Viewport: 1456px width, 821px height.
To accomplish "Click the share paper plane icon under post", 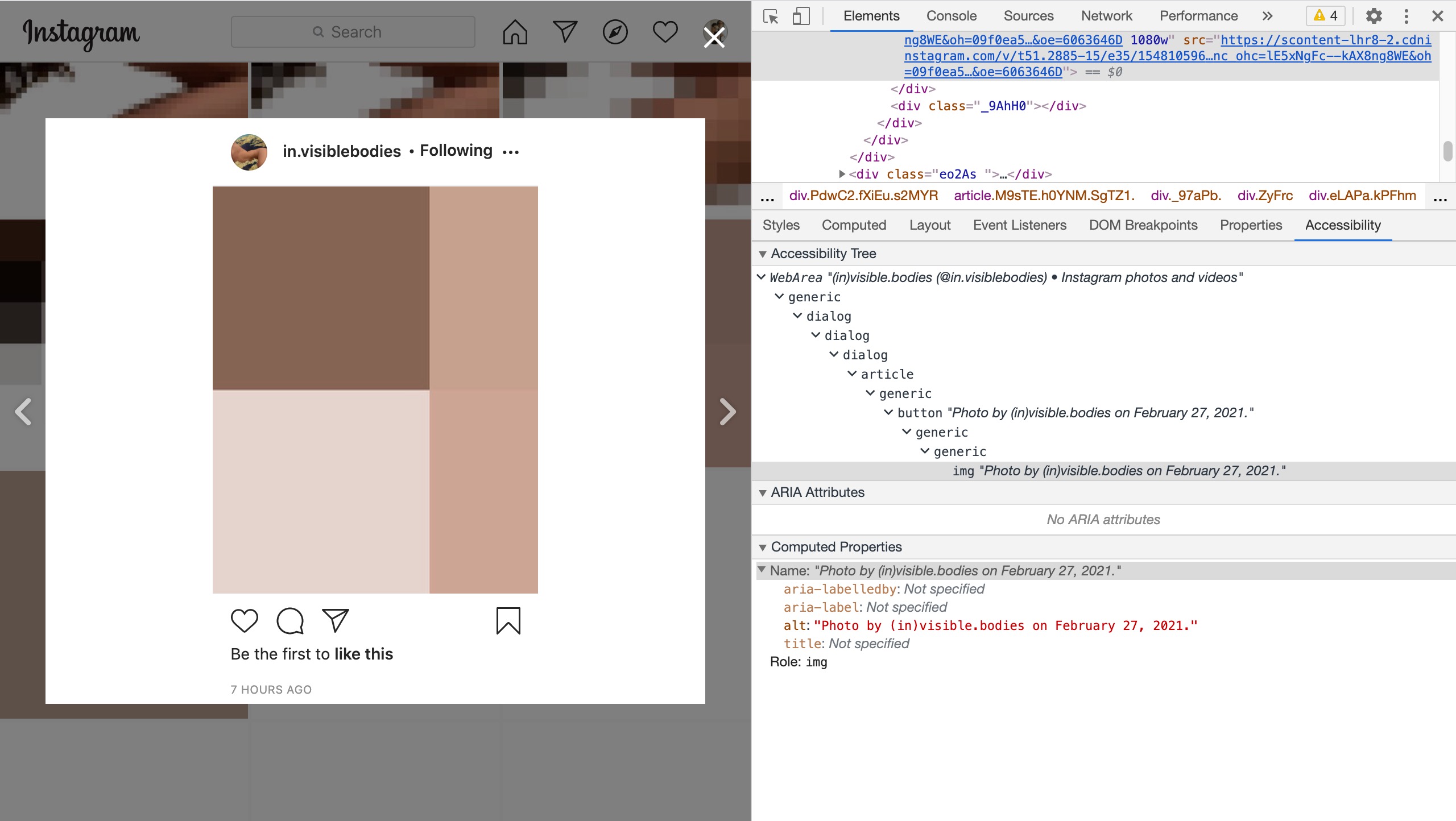I will pos(336,620).
